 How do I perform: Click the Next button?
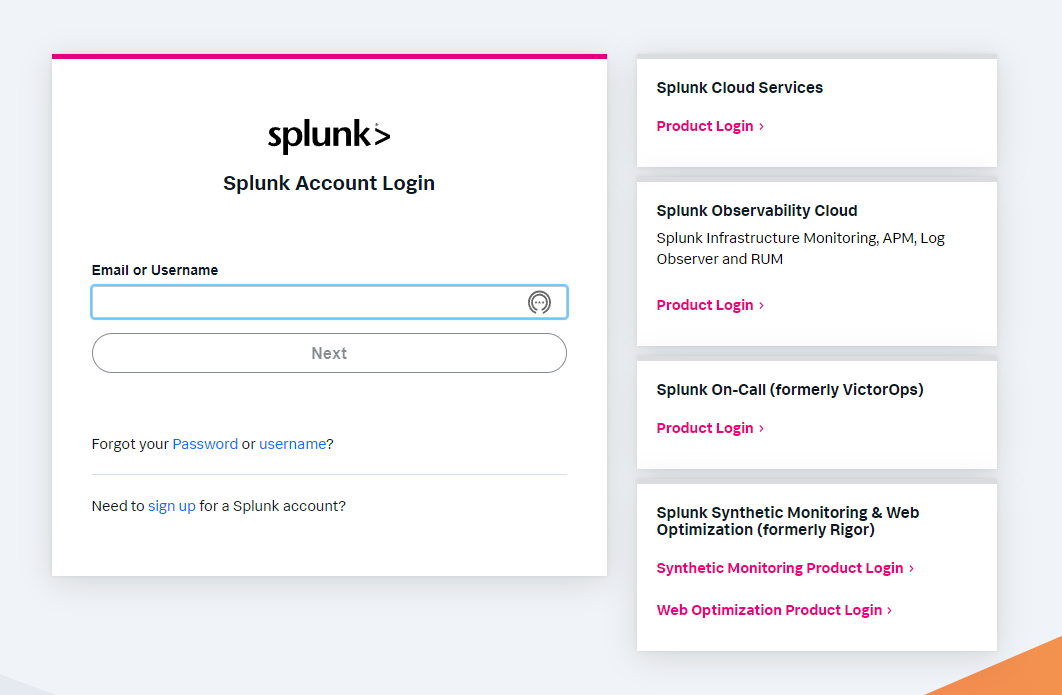pos(329,353)
